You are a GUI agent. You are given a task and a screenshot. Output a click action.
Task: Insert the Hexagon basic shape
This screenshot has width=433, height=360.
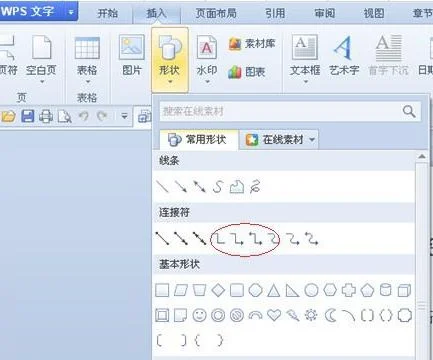(330, 290)
